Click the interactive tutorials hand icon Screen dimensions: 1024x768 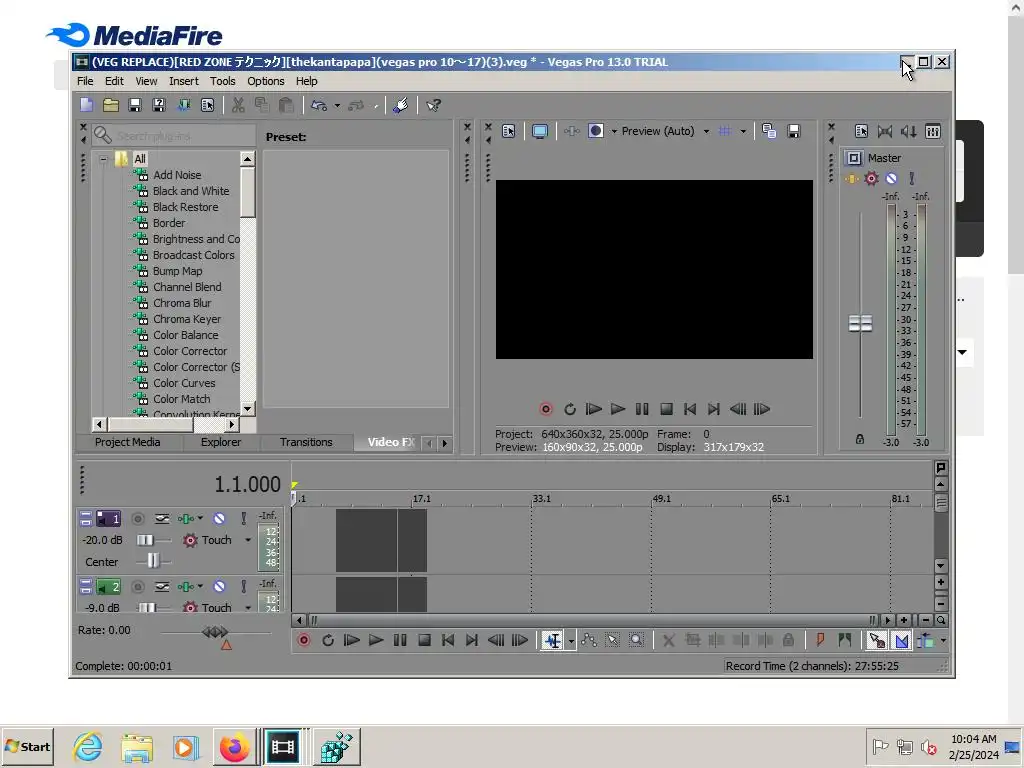pos(401,105)
